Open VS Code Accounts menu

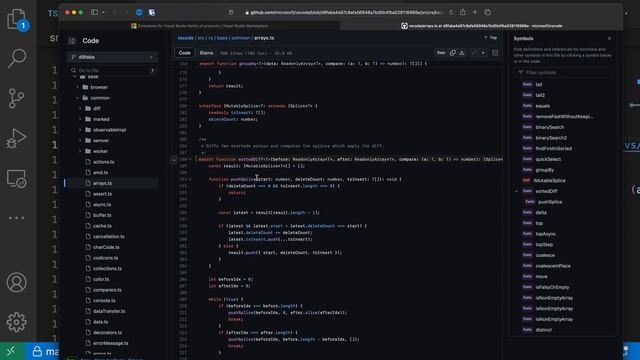click(16, 282)
